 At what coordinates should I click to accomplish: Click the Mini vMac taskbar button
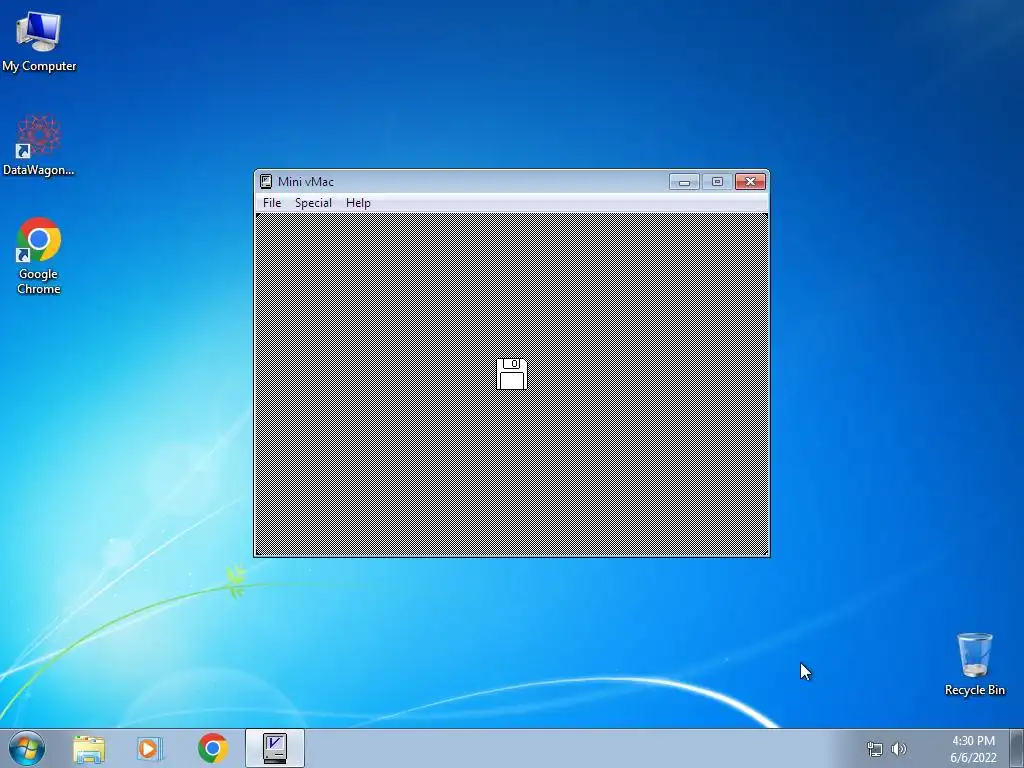(275, 748)
